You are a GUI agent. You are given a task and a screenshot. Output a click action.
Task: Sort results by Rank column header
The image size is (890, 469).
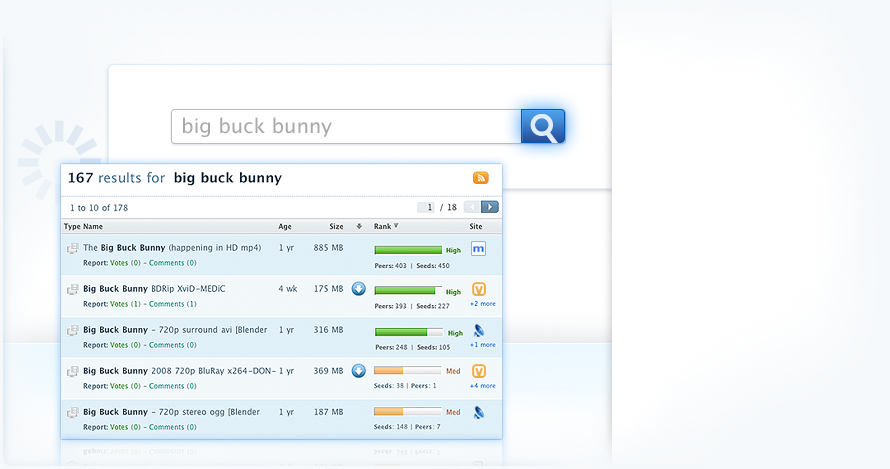click(386, 226)
